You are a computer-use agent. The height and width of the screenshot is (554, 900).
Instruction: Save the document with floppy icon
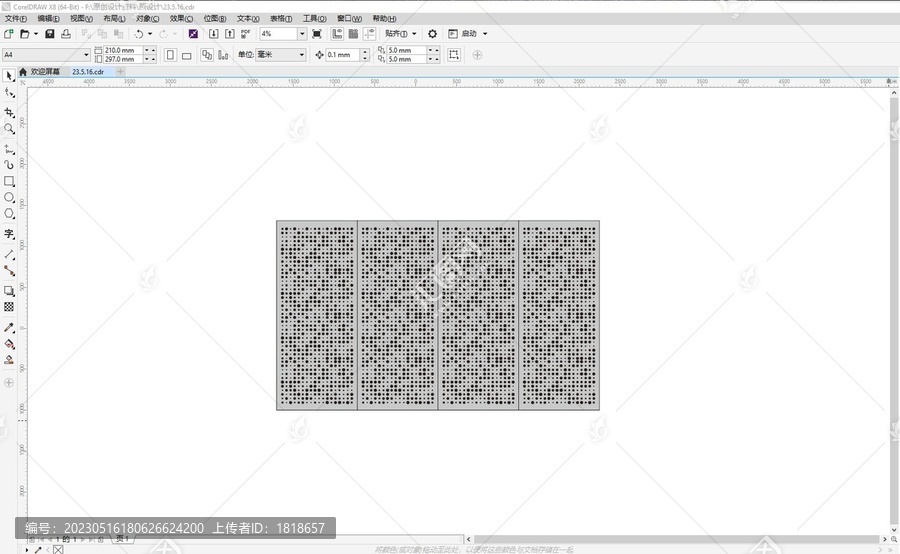coord(50,34)
